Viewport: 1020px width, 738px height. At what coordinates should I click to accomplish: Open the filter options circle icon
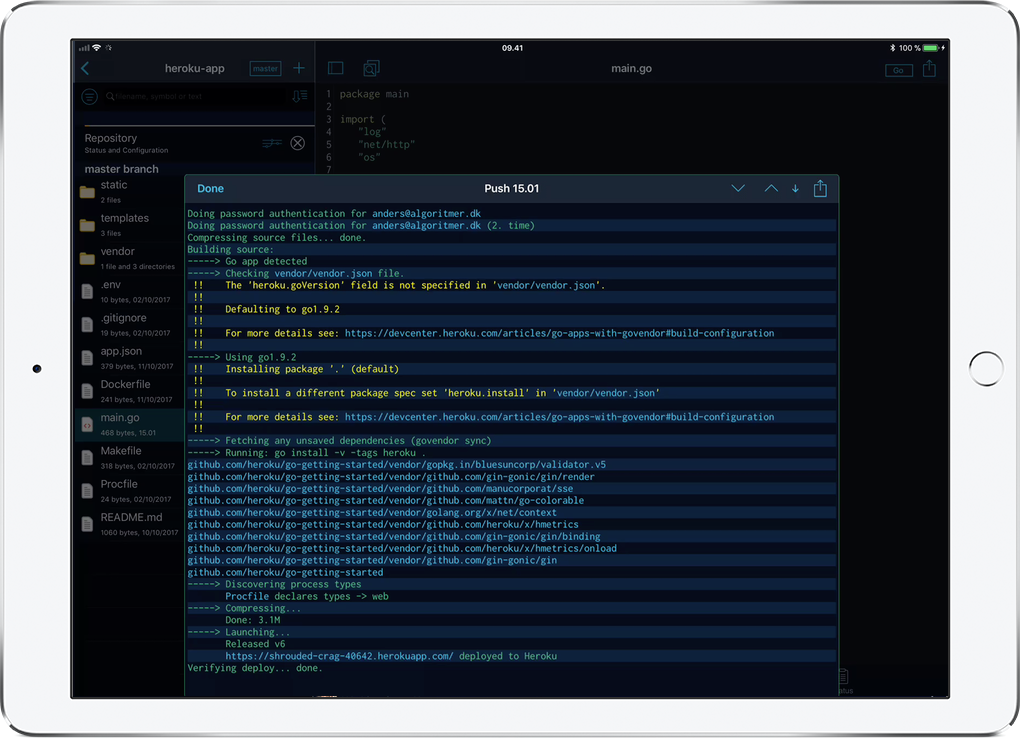[x=90, y=97]
